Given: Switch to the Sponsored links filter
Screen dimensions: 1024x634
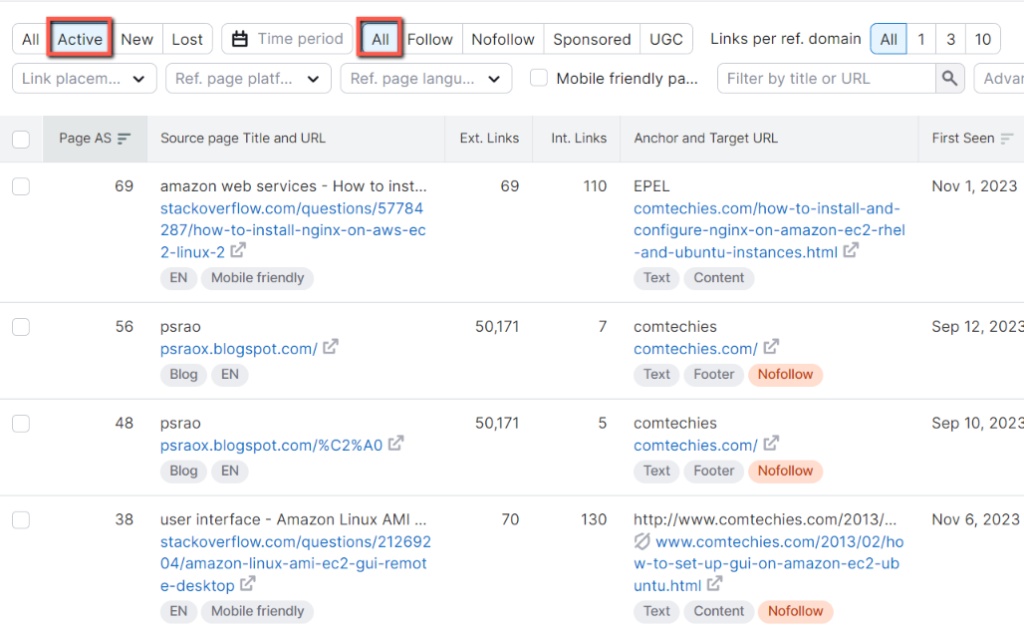Looking at the screenshot, I should click(x=591, y=38).
